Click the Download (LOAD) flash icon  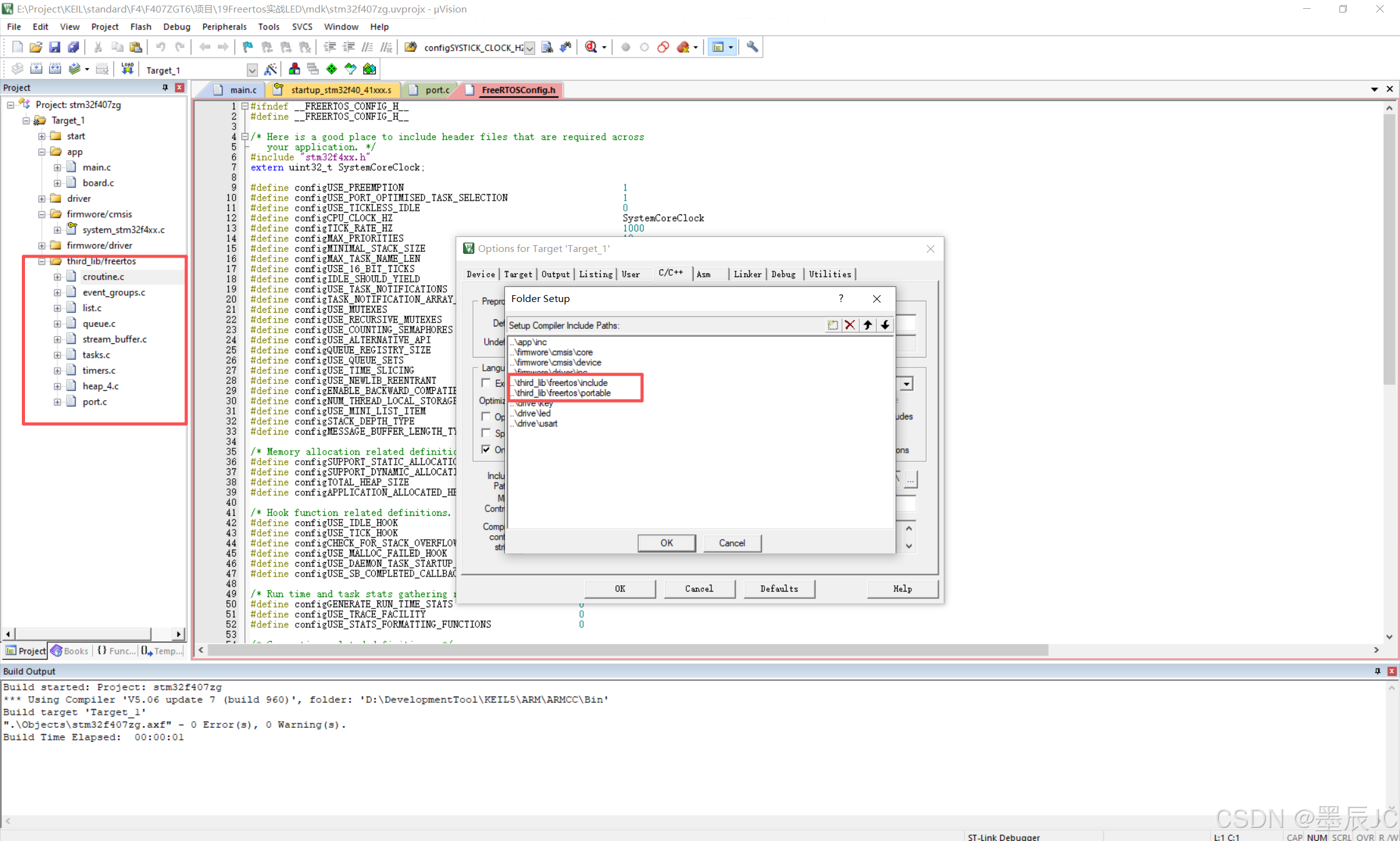127,69
